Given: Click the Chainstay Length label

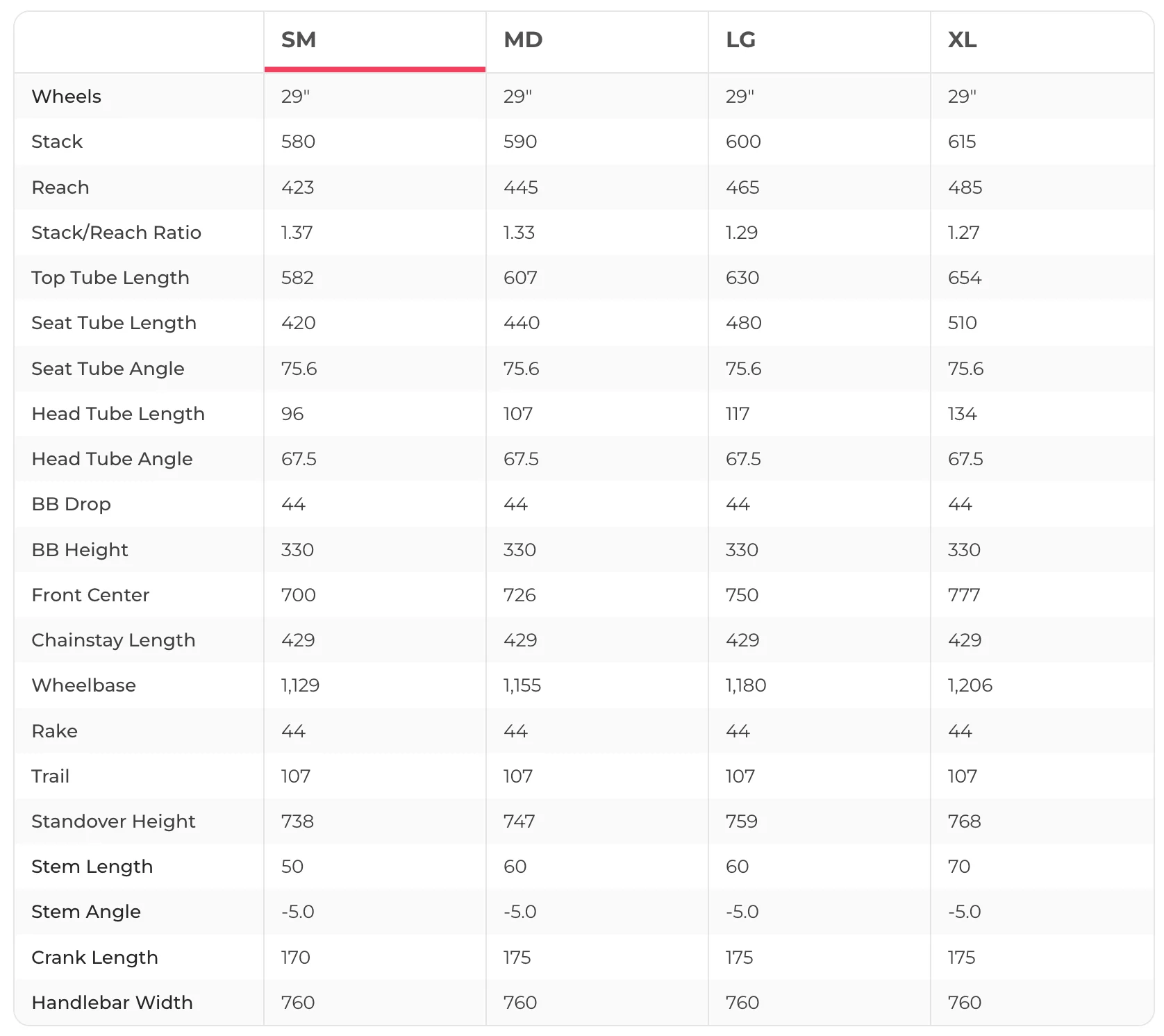Looking at the screenshot, I should pyautogui.click(x=113, y=640).
